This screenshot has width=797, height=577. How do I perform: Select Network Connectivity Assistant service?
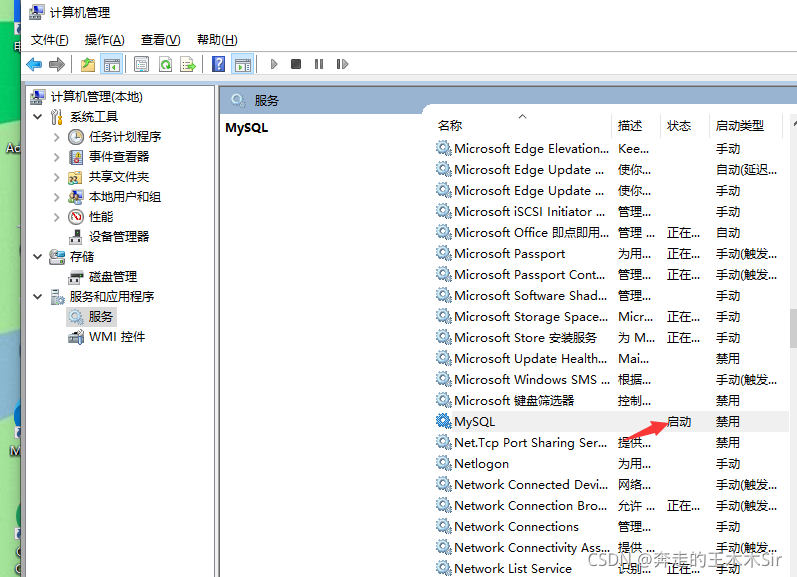pyautogui.click(x=611, y=548)
